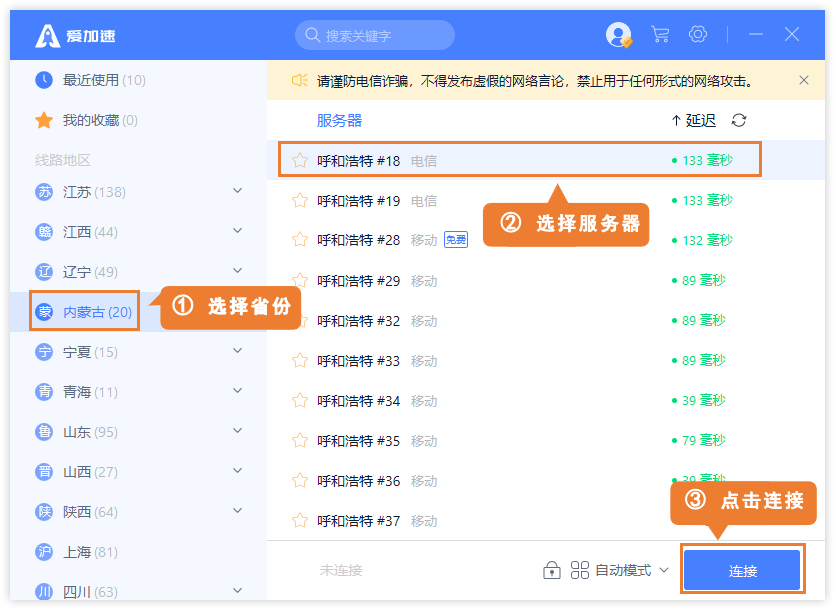835x610 pixels.
Task: Expand the 青海 region chevron
Action: point(238,391)
